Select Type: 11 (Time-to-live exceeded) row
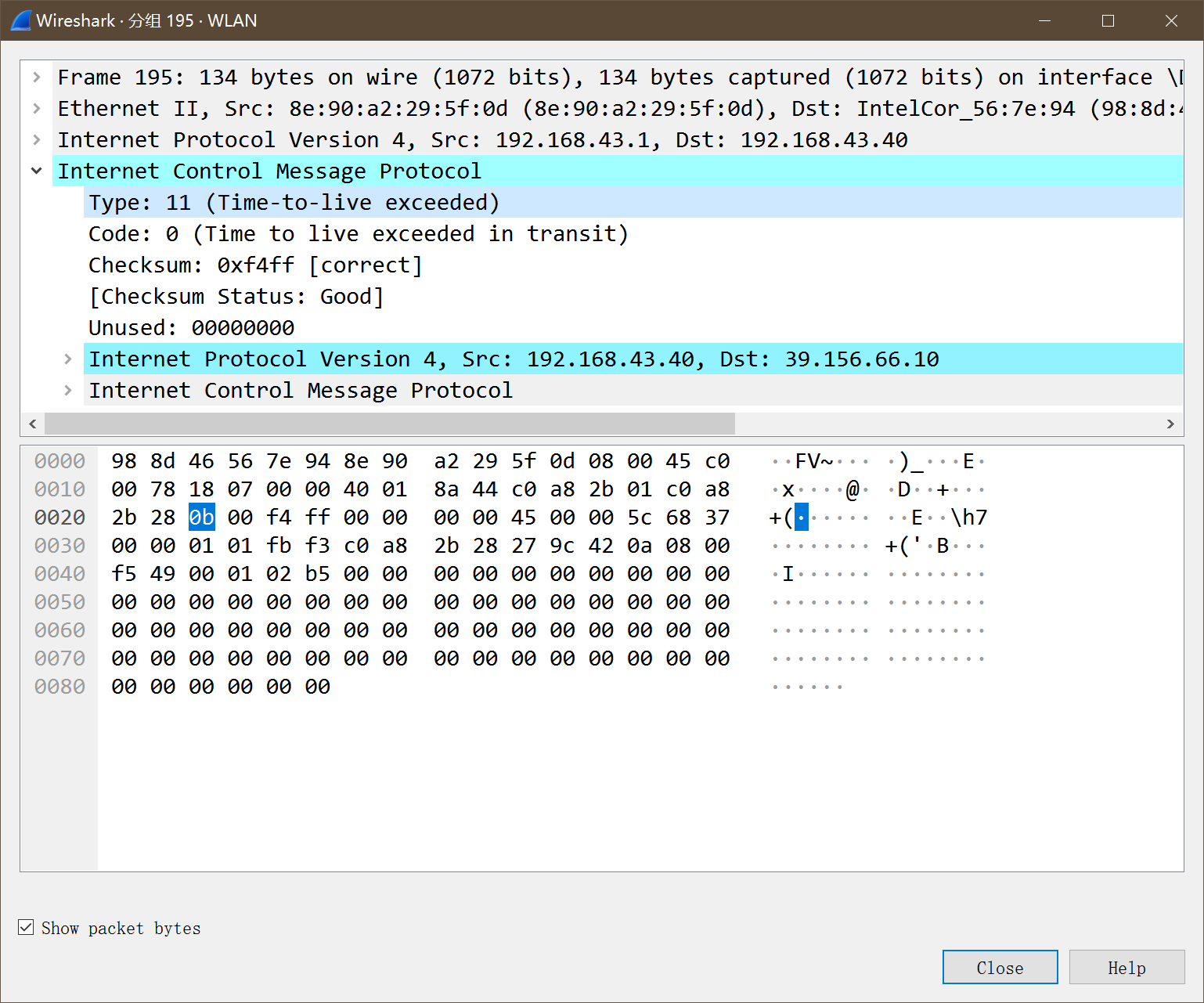This screenshot has width=1204, height=1003. click(633, 202)
